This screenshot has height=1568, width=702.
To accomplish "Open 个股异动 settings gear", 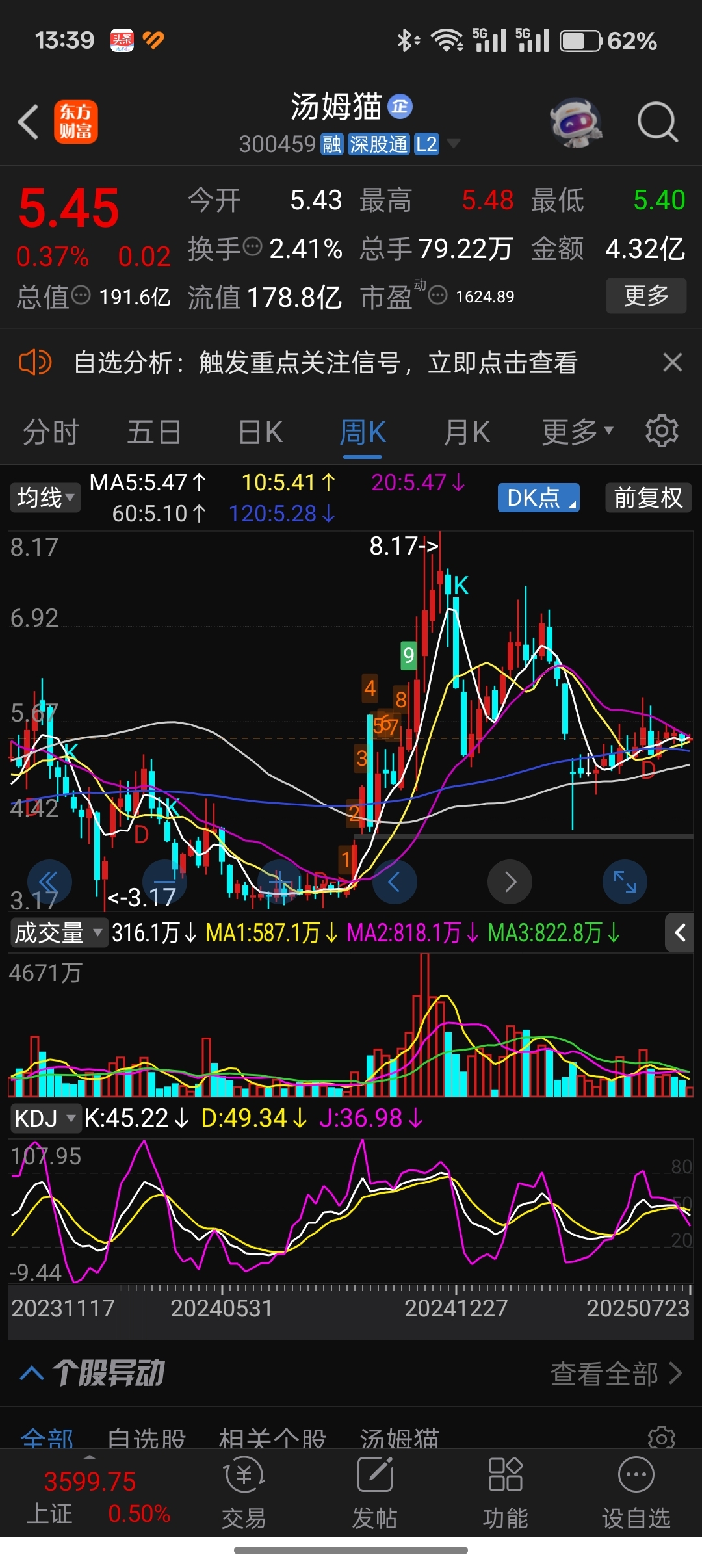I will tap(662, 1438).
